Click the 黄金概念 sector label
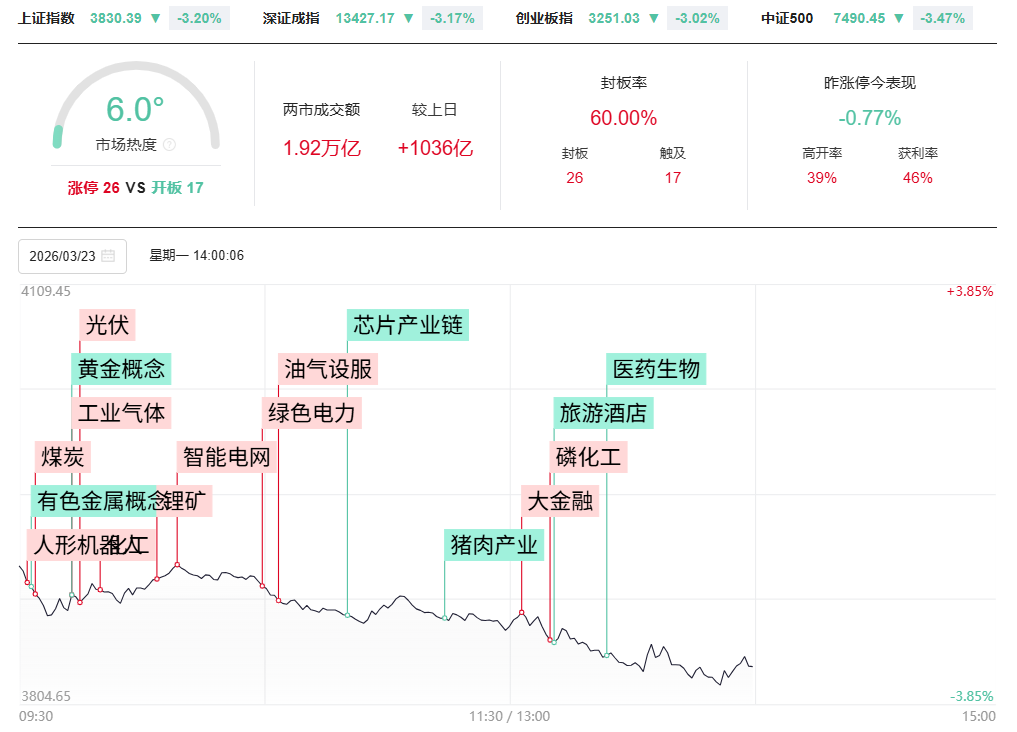Image resolution: width=1017 pixels, height=732 pixels. click(121, 369)
